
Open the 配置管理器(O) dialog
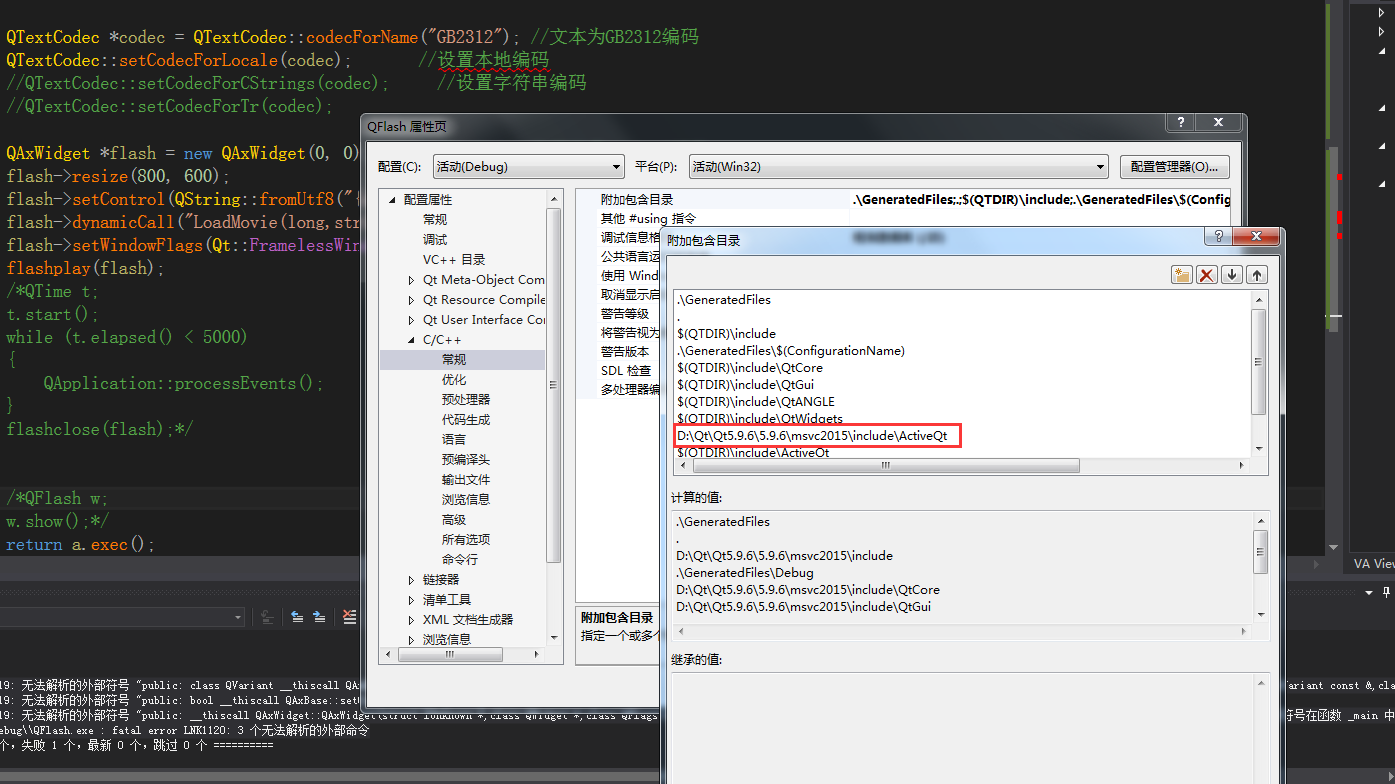click(1173, 166)
